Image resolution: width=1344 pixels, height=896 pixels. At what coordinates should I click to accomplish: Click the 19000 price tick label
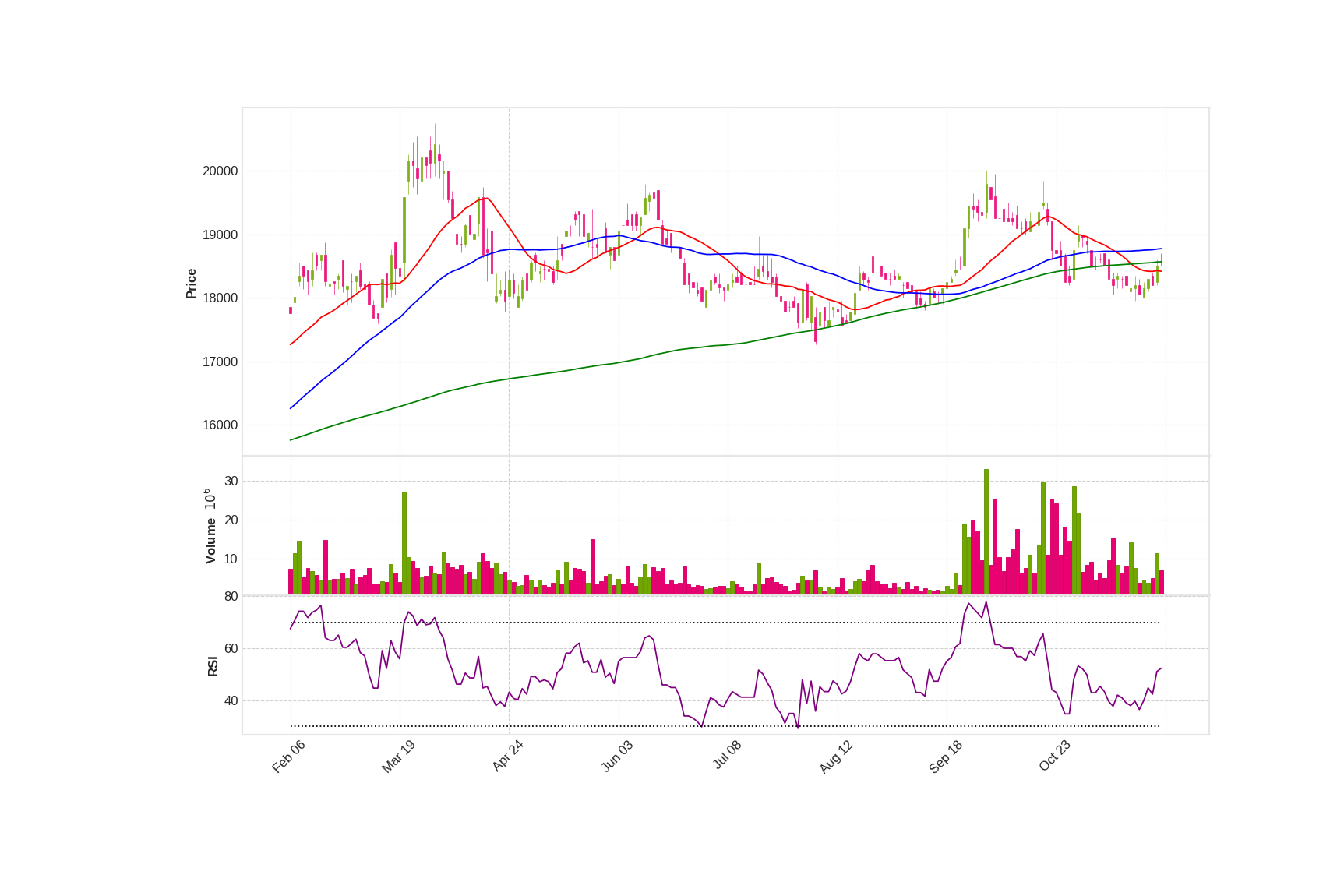click(x=220, y=235)
